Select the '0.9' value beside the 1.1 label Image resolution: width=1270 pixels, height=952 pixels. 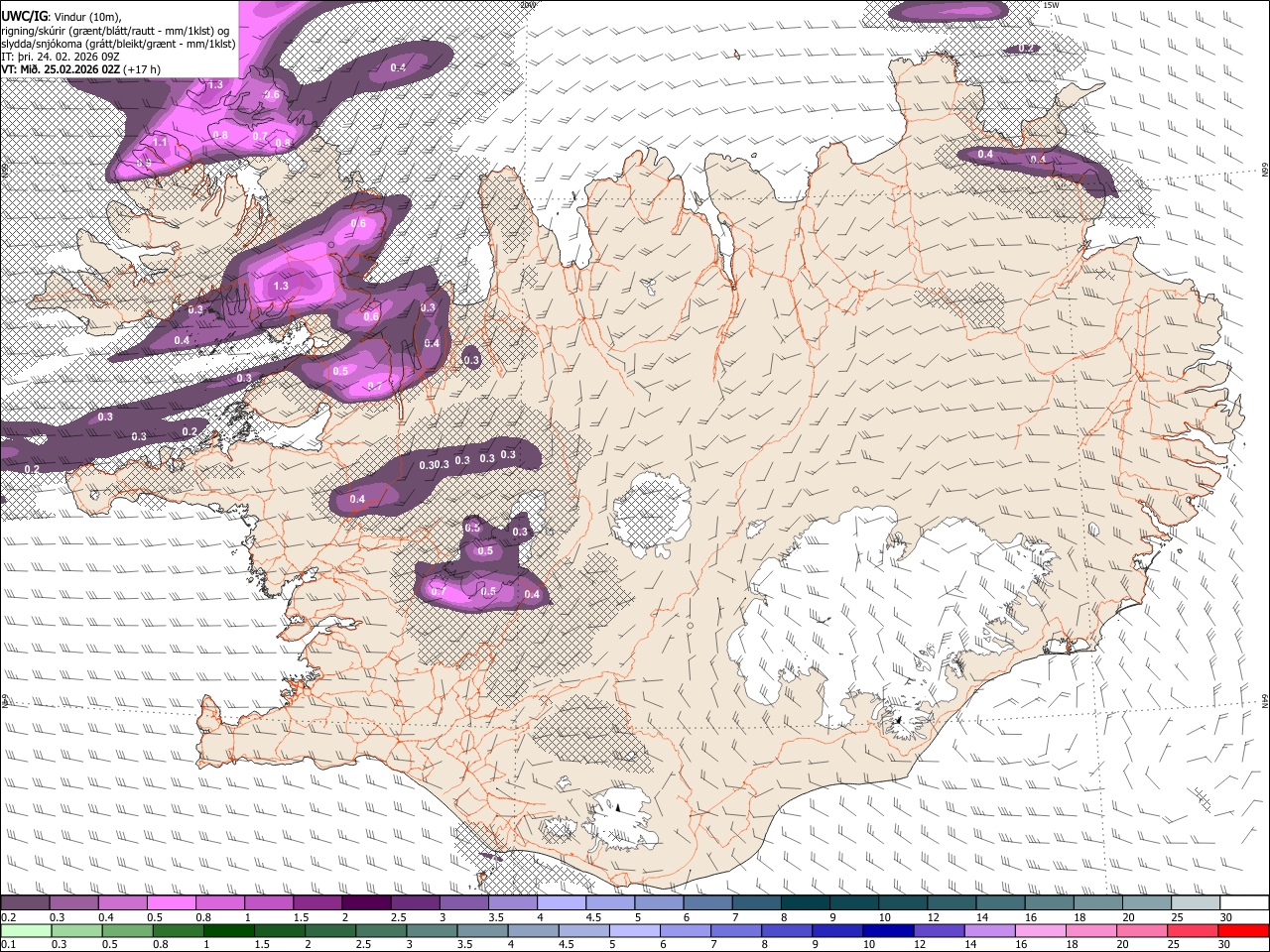click(x=144, y=163)
